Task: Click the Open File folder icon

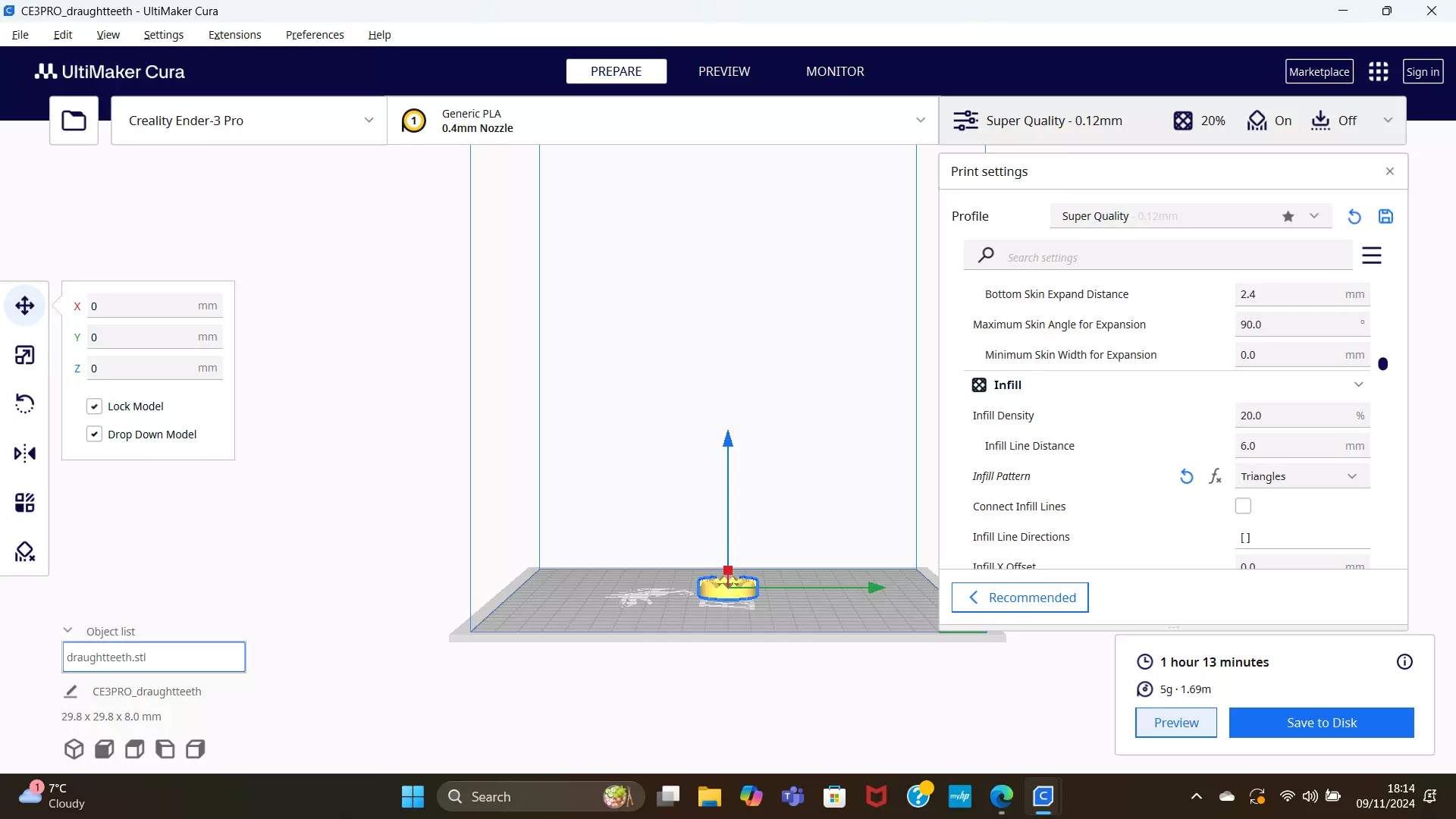Action: (x=74, y=121)
